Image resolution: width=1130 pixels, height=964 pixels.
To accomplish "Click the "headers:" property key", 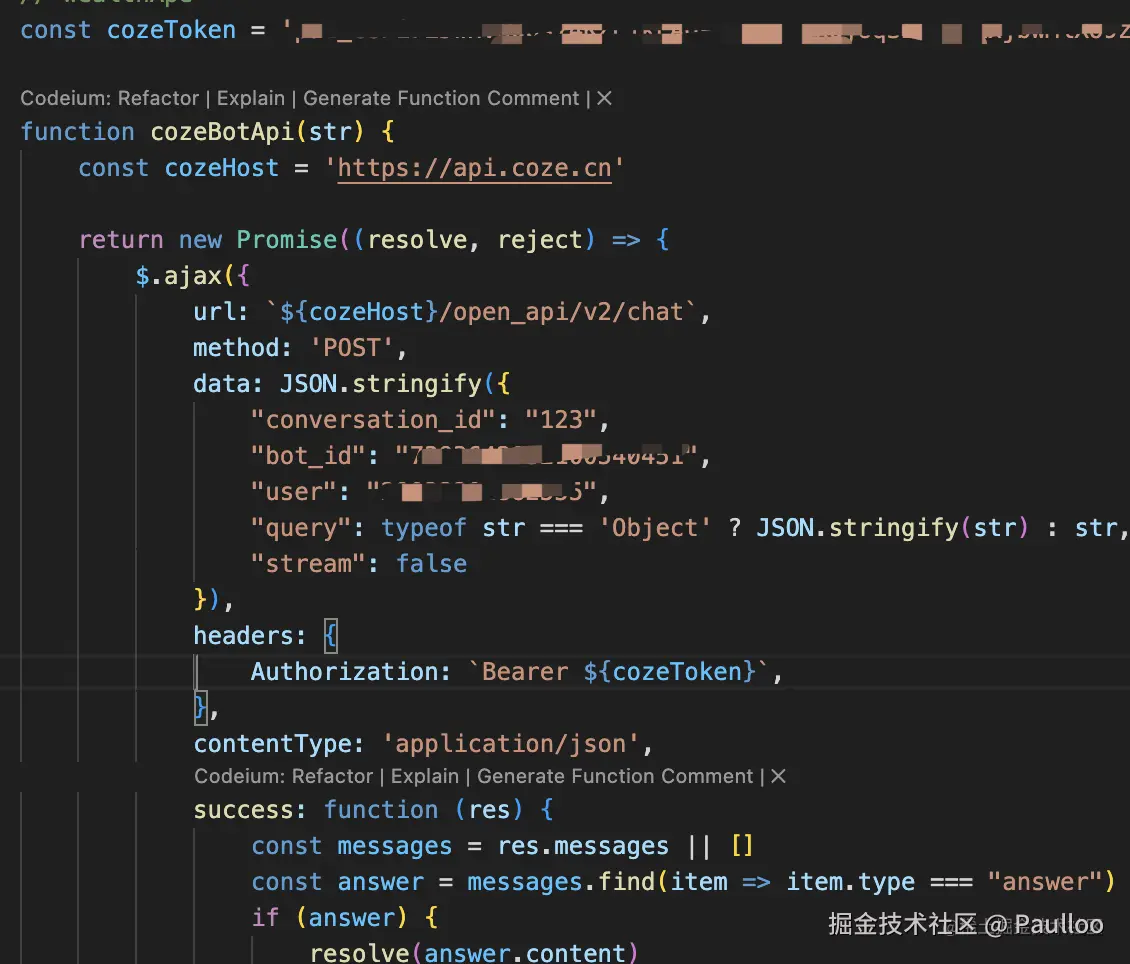I will pyautogui.click(x=249, y=635).
